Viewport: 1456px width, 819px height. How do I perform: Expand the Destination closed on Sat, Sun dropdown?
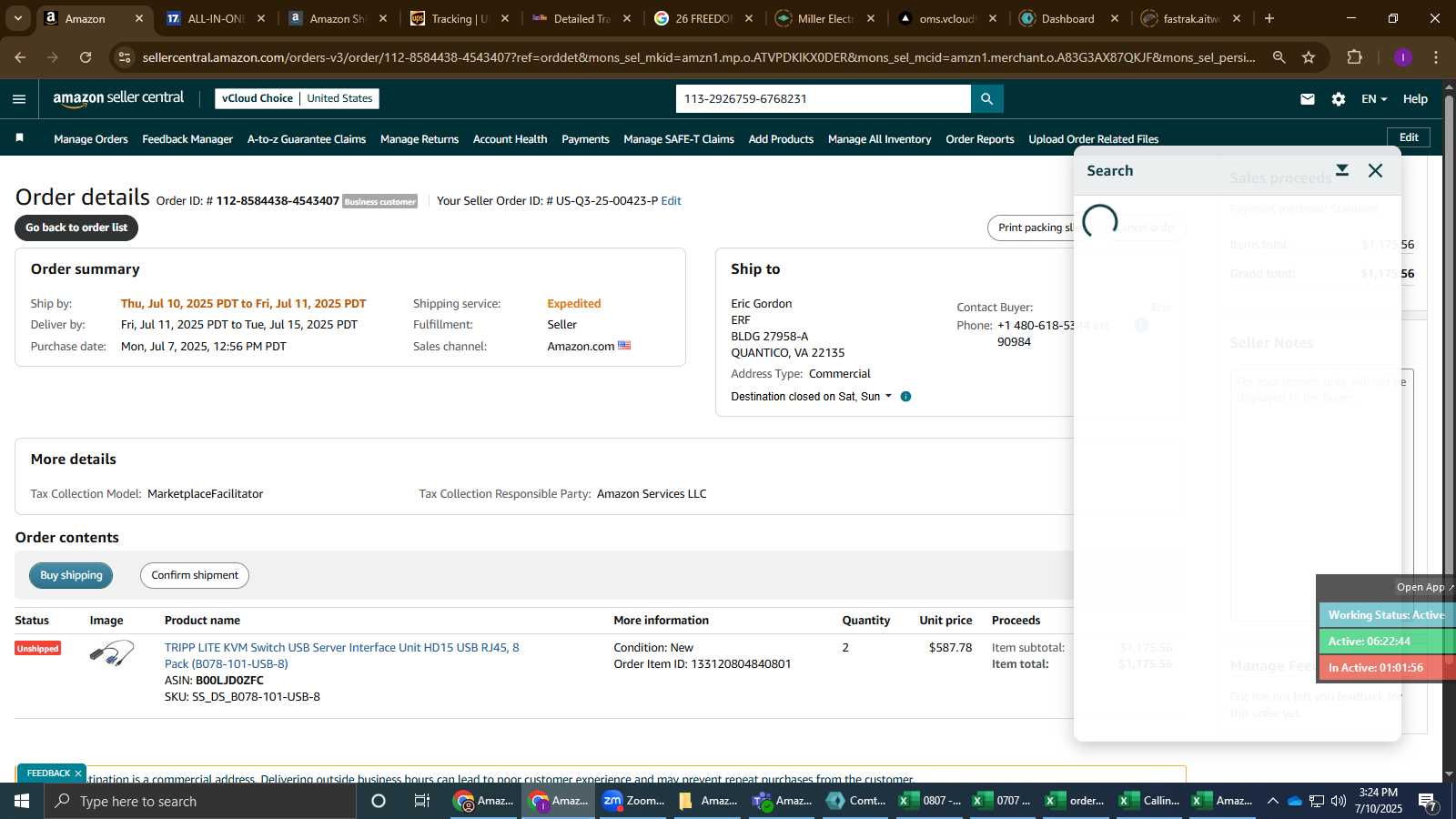[811, 397]
